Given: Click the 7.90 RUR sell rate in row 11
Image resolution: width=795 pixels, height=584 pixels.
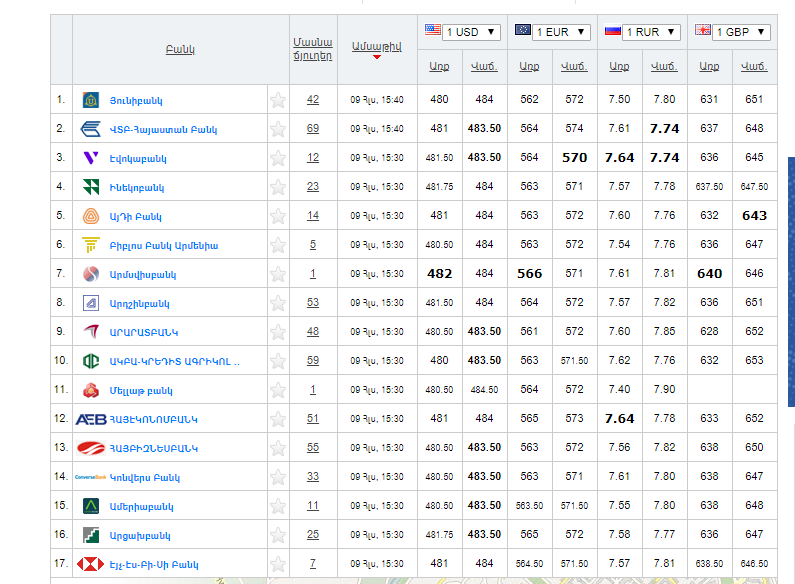Looking at the screenshot, I should (x=664, y=389).
